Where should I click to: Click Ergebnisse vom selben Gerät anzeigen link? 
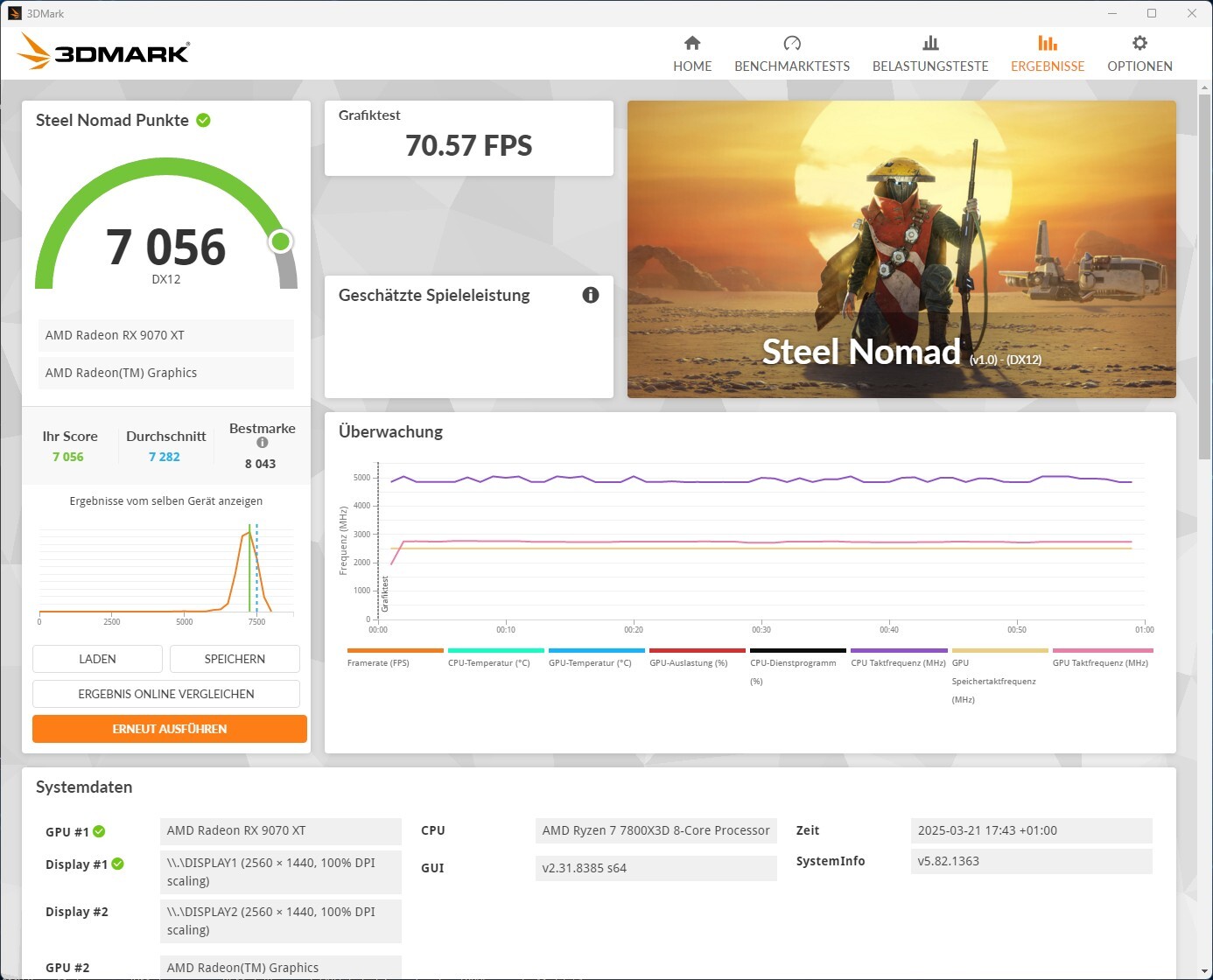(166, 501)
